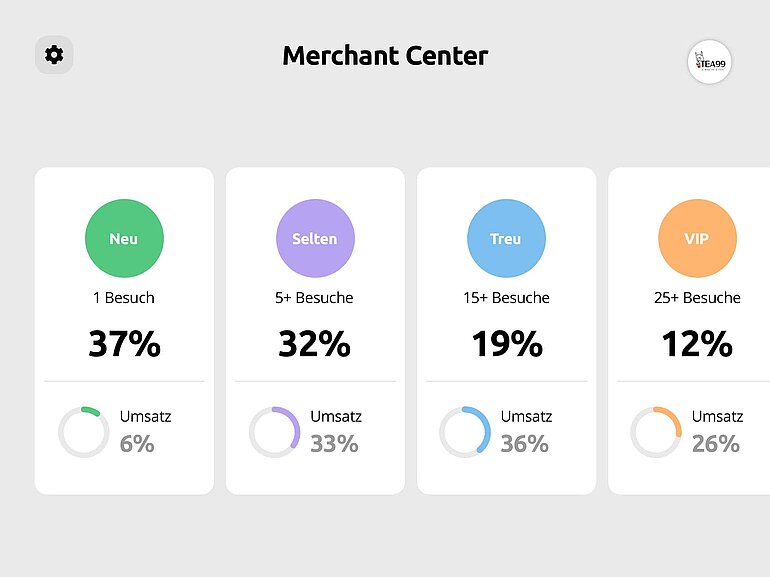Screen dimensions: 770x577
Task: Open the 12% VIP percentage figure
Action: (x=697, y=343)
